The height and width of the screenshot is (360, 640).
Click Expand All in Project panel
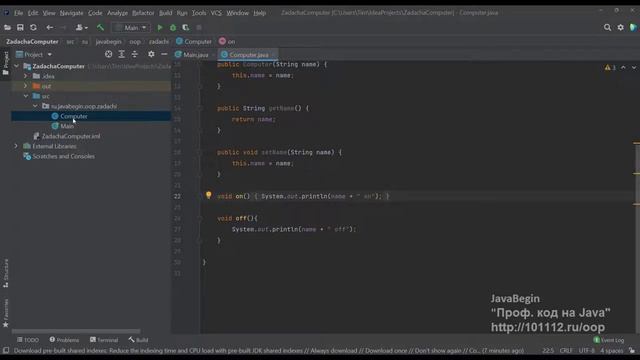pos(122,54)
